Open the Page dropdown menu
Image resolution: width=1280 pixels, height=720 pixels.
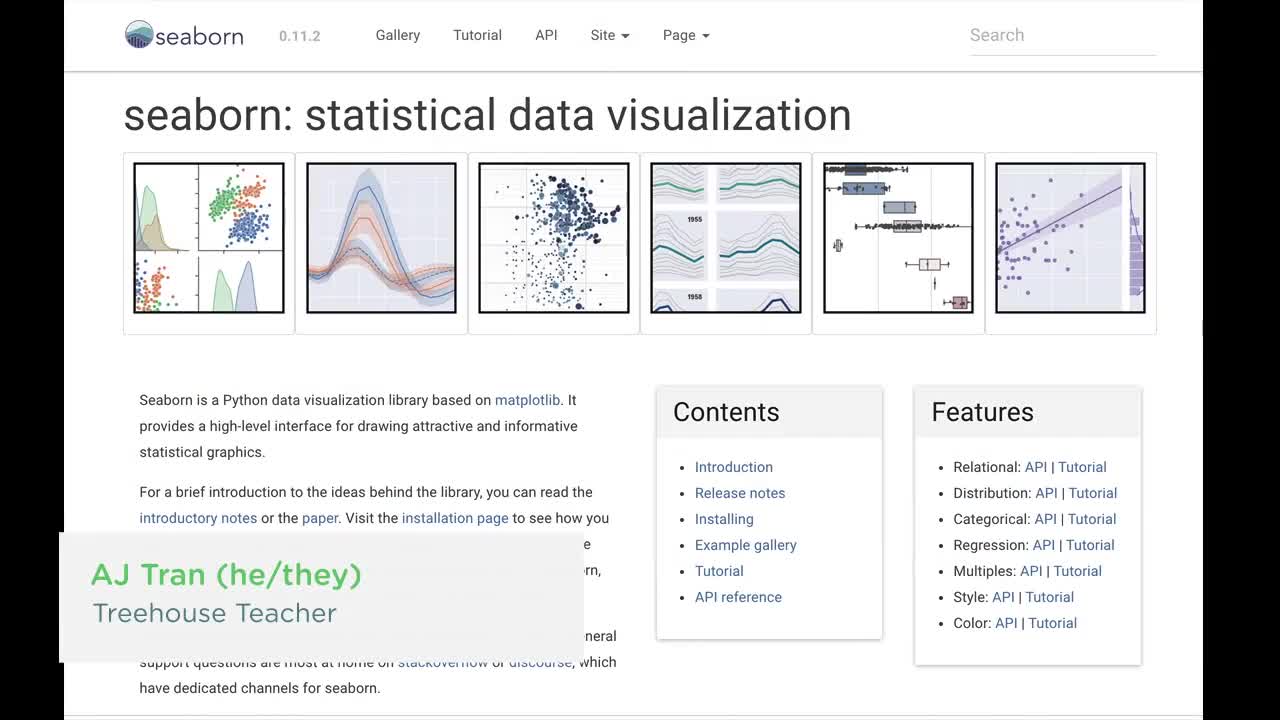point(685,35)
